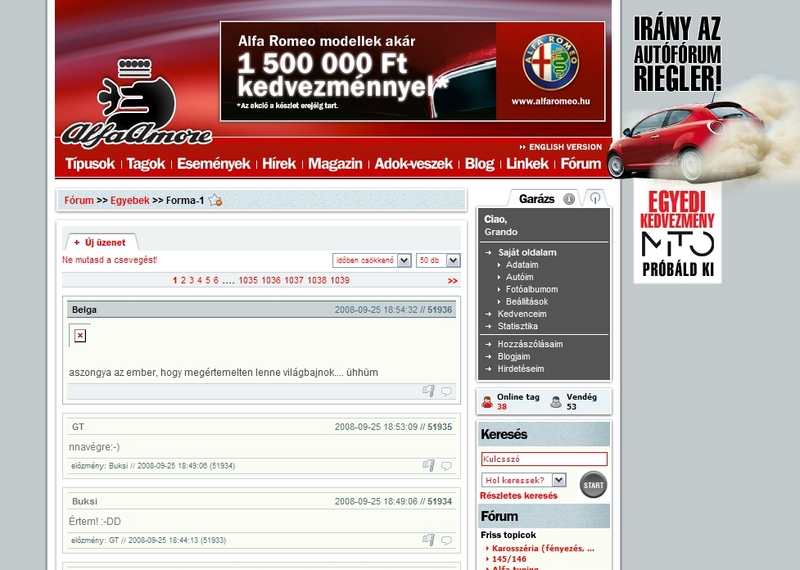Click the reply bubble icon on Belga's post

[446, 391]
